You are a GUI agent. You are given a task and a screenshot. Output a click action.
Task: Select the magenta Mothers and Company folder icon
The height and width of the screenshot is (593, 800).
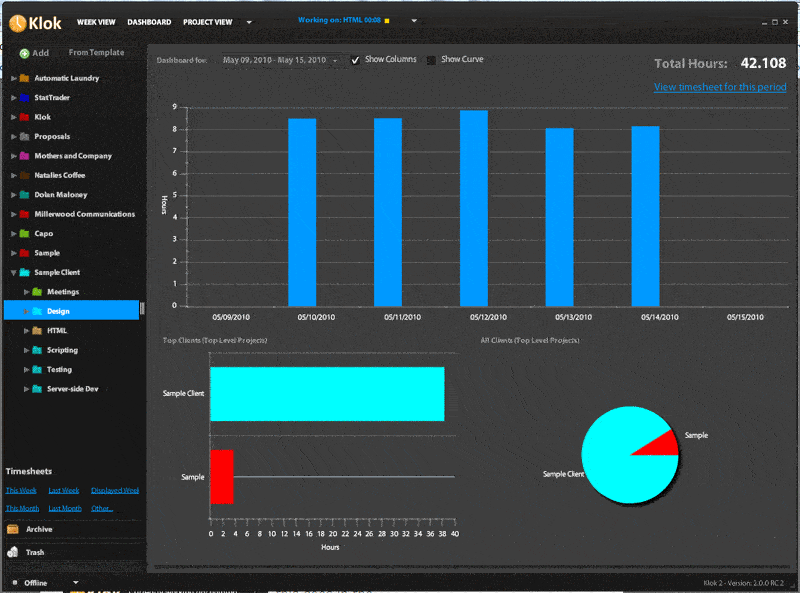[x=25, y=156]
